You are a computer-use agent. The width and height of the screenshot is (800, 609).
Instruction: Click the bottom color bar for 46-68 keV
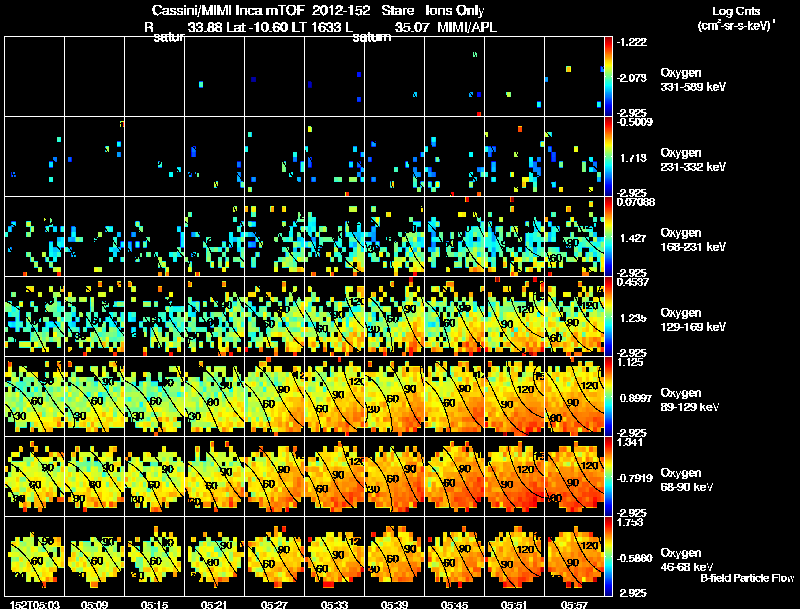(608, 556)
